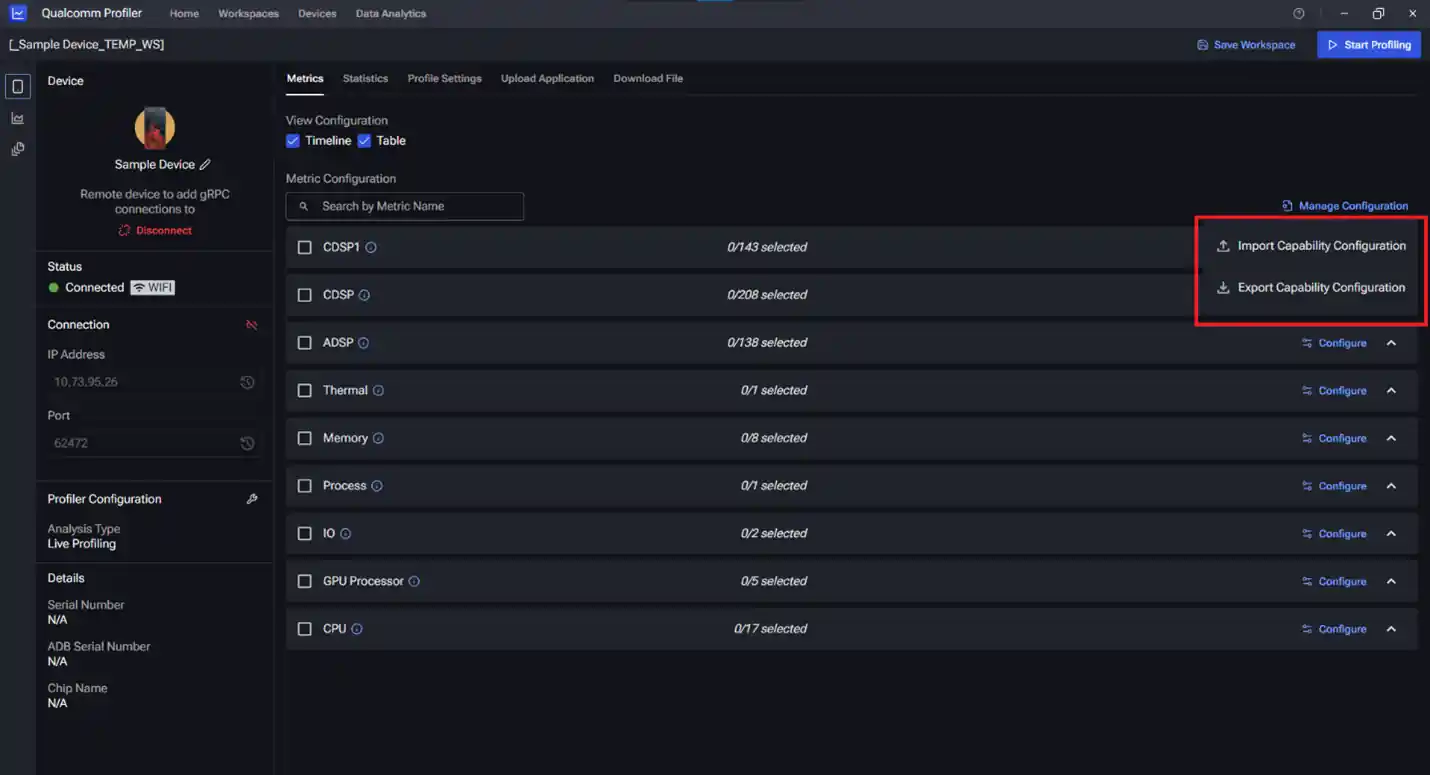This screenshot has height=775, width=1430.
Task: Collapse the Memory metric section
Action: click(x=1391, y=437)
